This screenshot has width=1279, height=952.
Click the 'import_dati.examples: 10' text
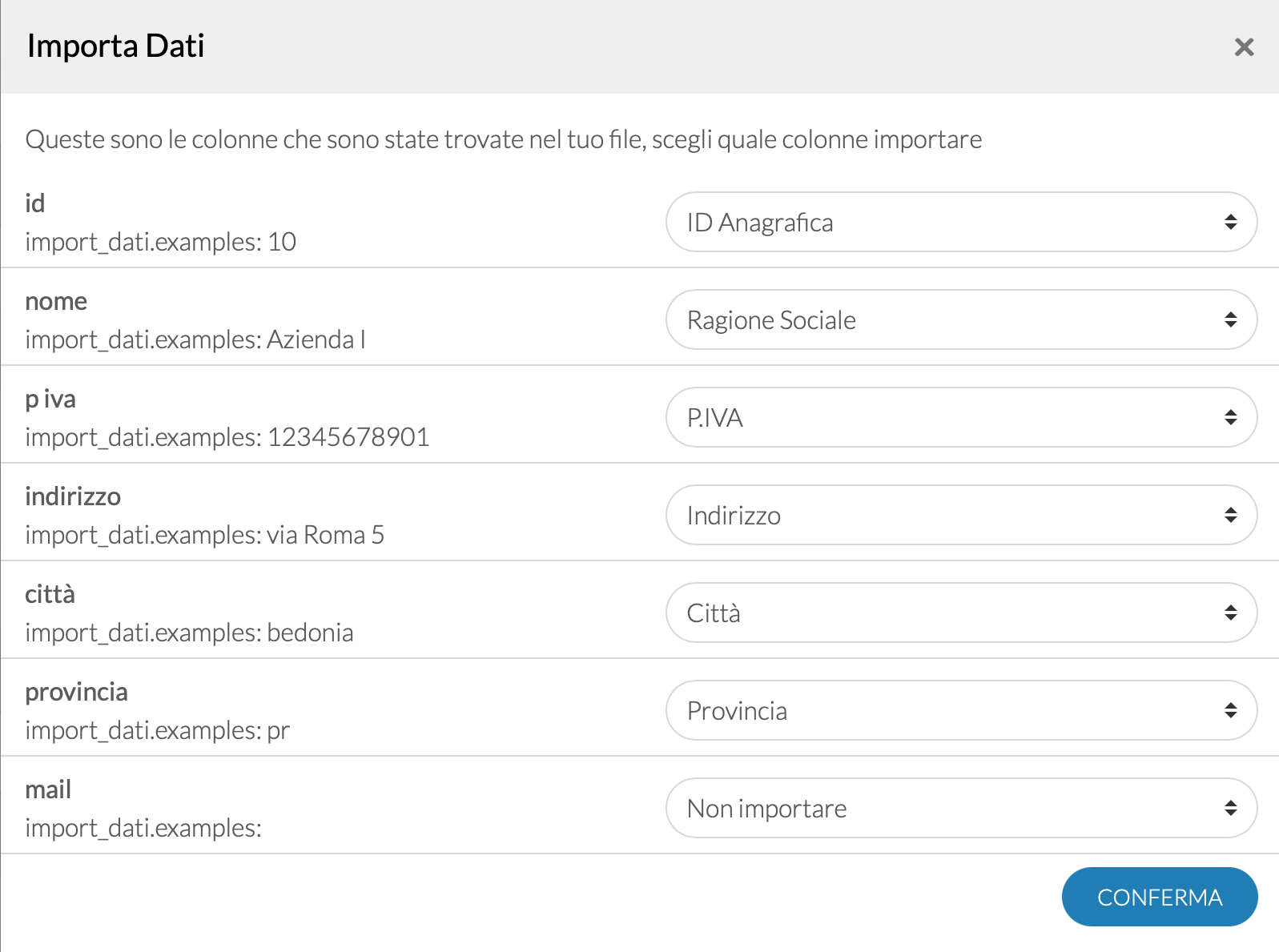pyautogui.click(x=160, y=242)
